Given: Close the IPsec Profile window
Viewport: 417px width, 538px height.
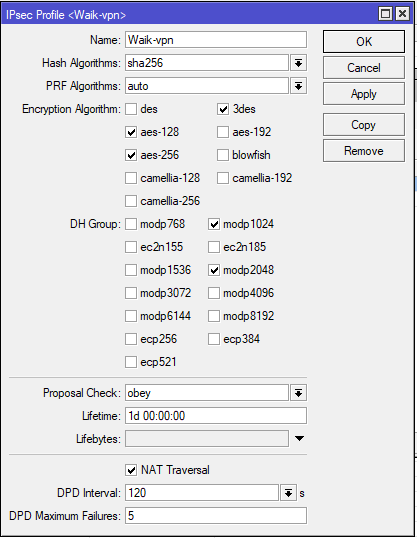Looking at the screenshot, I should 402,14.
